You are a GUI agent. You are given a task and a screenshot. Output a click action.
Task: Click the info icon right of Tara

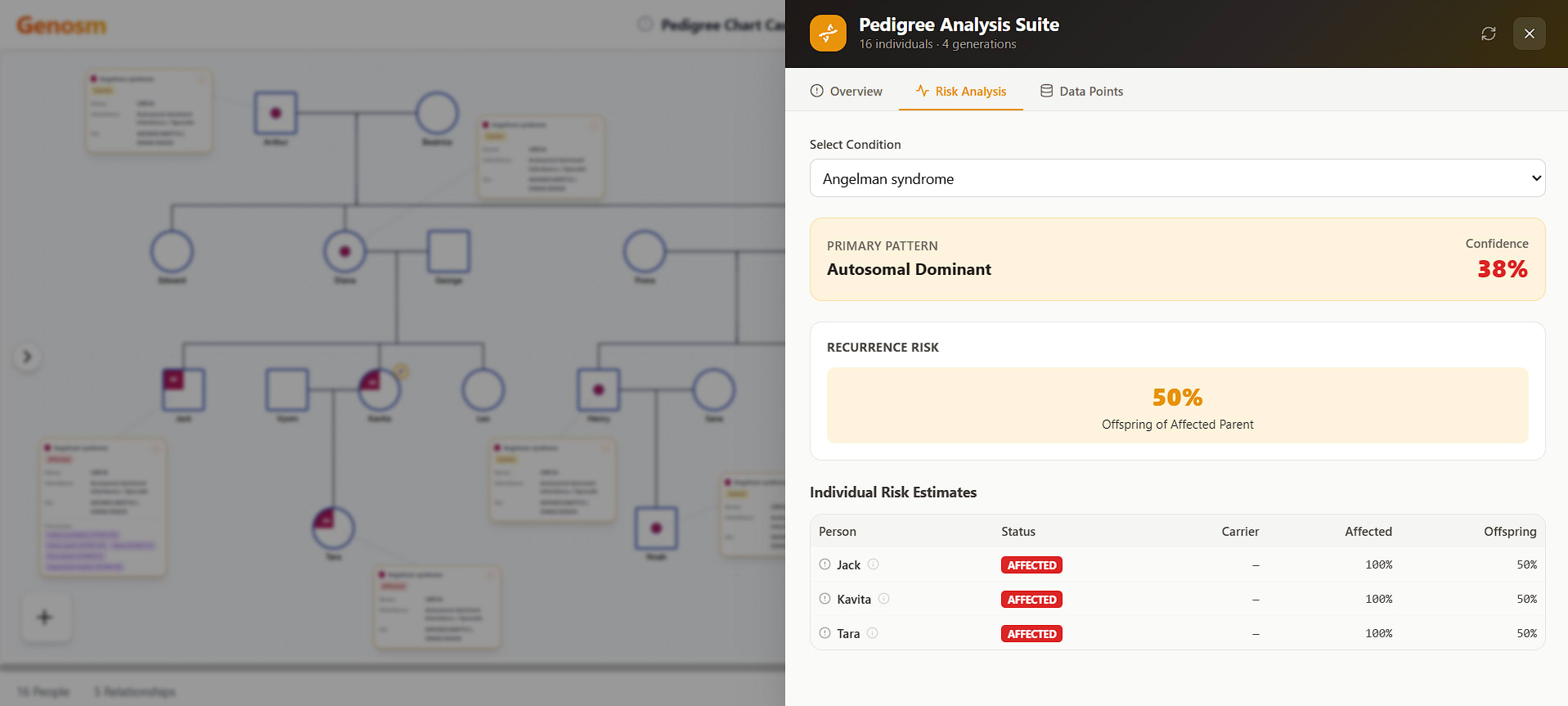tap(872, 633)
